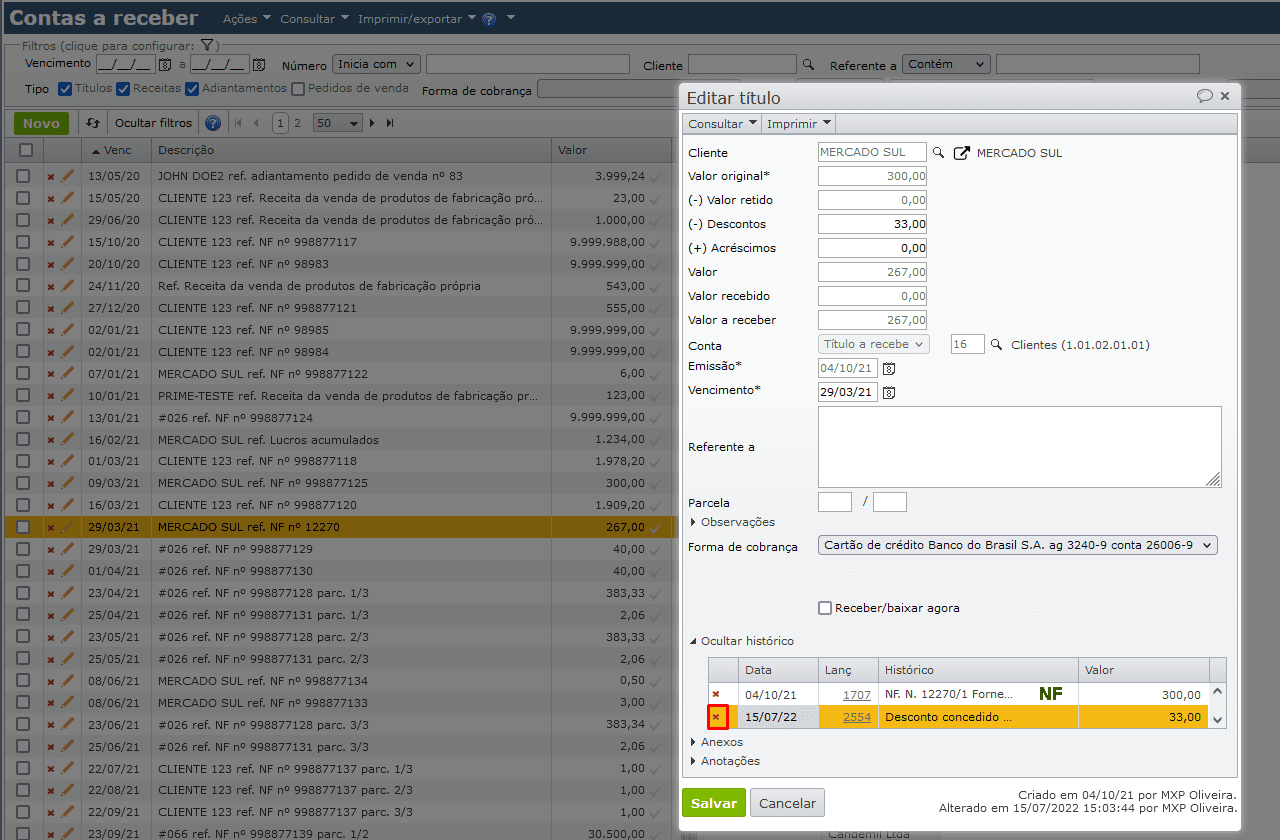Go to next page arrow
Viewport: 1280px width, 840px height.
coord(372,123)
